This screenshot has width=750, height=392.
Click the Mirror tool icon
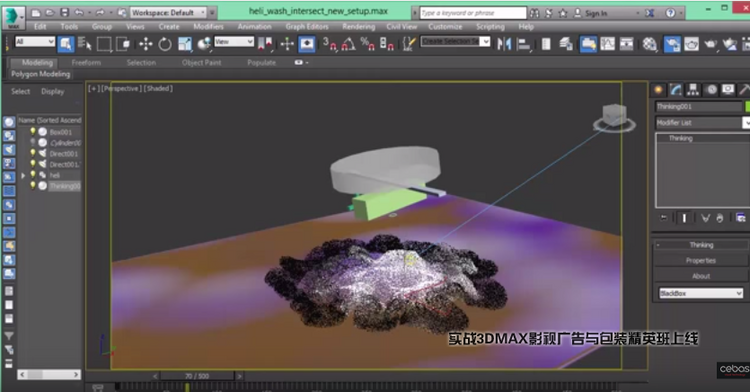pyautogui.click(x=504, y=44)
